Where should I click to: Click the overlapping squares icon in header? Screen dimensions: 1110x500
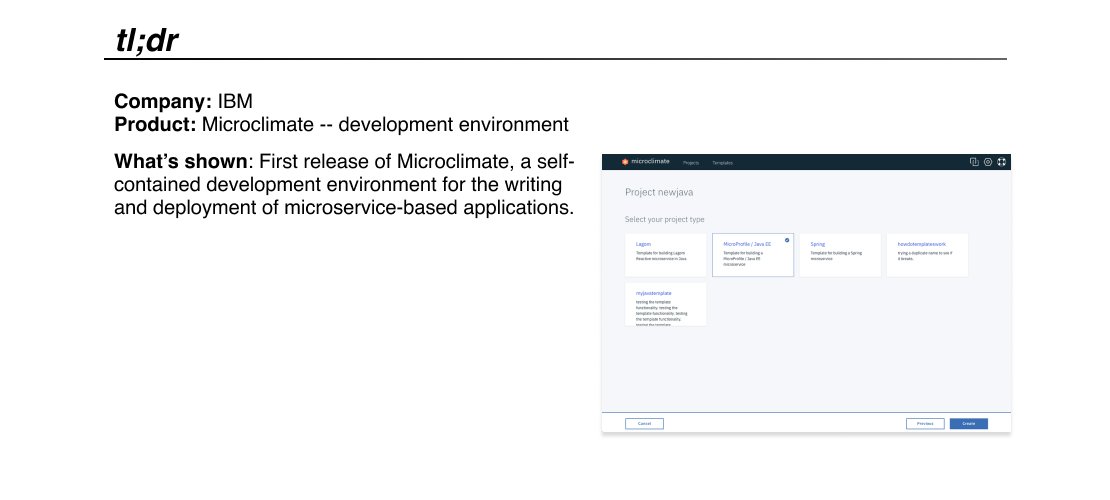coord(974,161)
